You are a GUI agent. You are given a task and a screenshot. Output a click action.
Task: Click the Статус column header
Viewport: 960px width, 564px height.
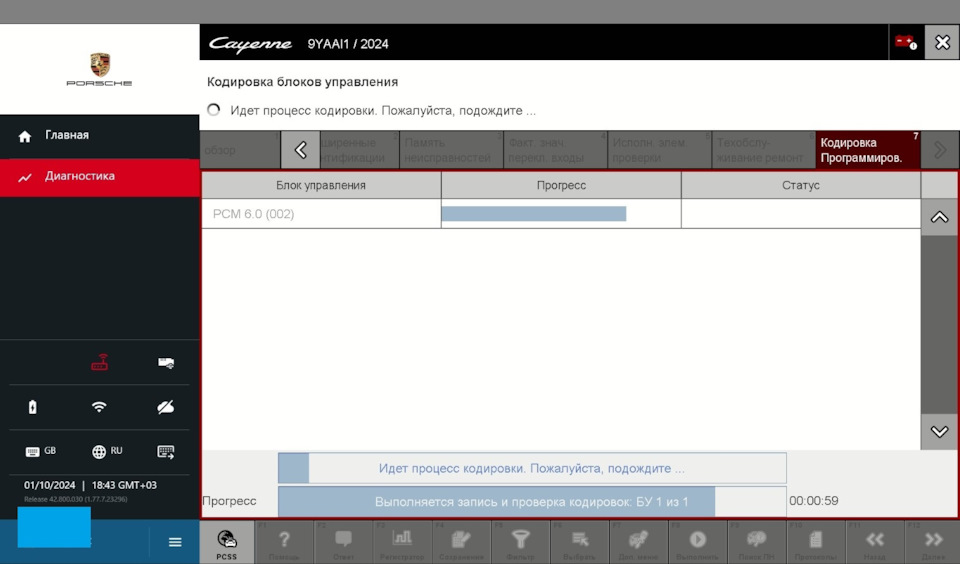click(x=801, y=185)
